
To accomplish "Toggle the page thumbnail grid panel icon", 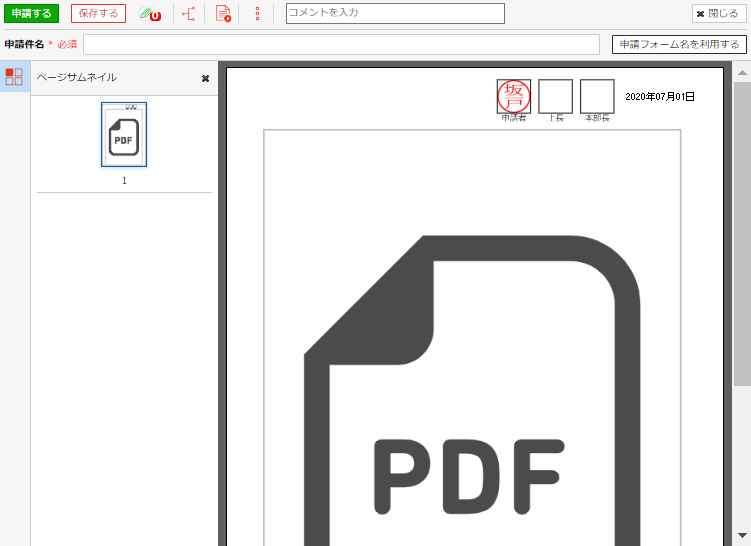I will point(14,77).
